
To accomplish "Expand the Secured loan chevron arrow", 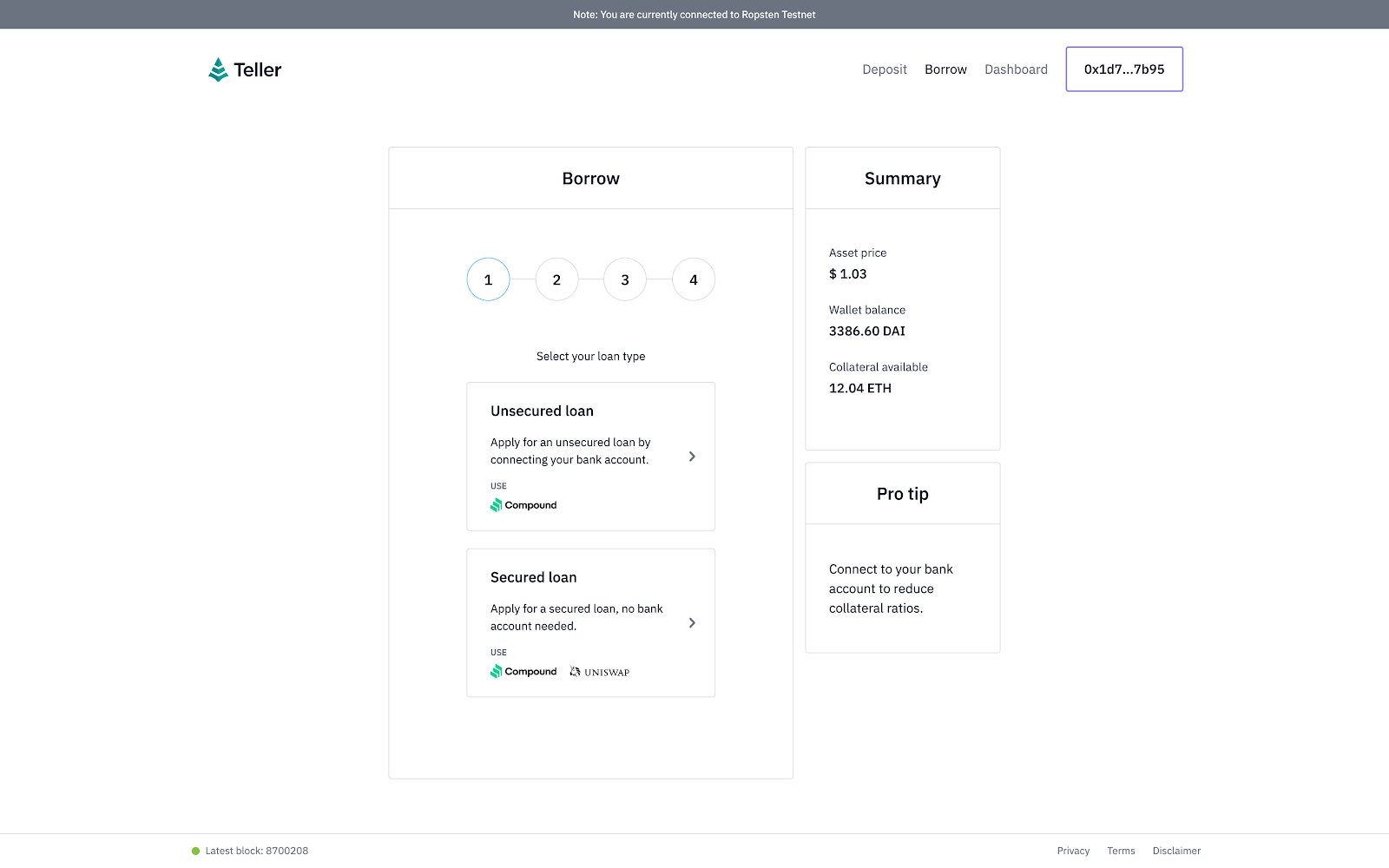I will (692, 623).
